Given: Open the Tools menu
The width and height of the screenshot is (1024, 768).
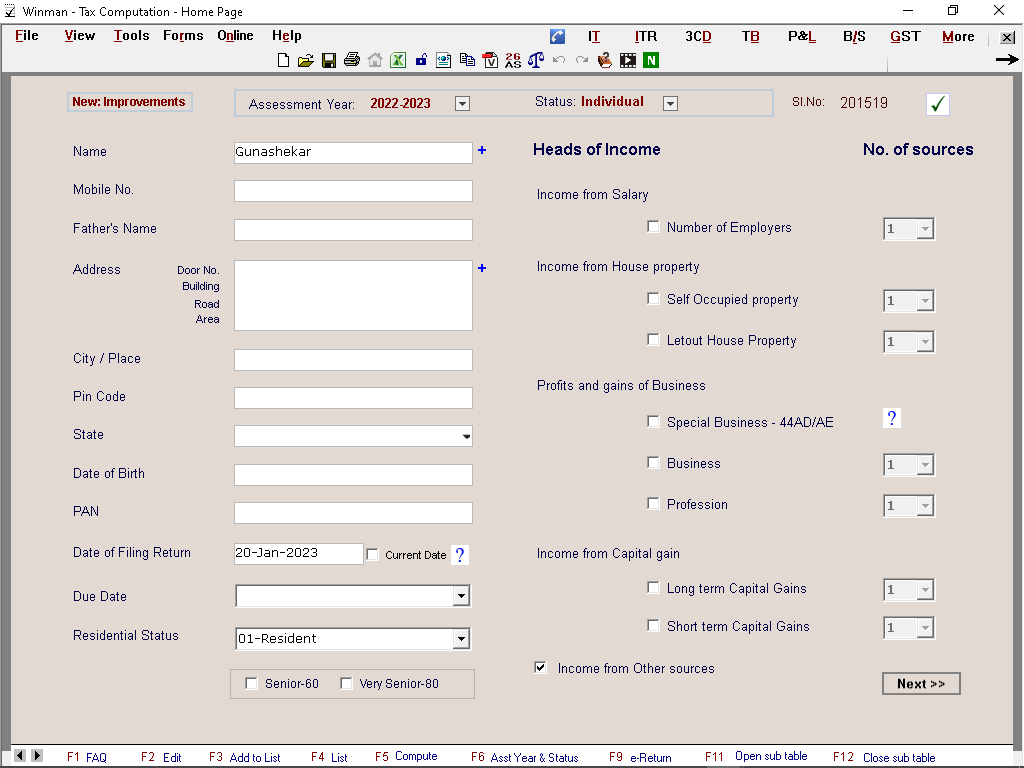Looking at the screenshot, I should pos(131,36).
